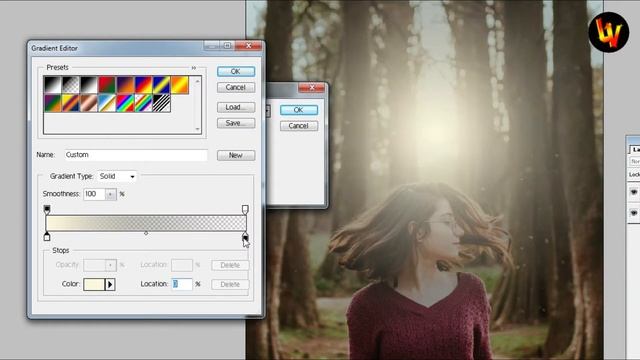Select the Transparent Stripes gradient preset

161,103
